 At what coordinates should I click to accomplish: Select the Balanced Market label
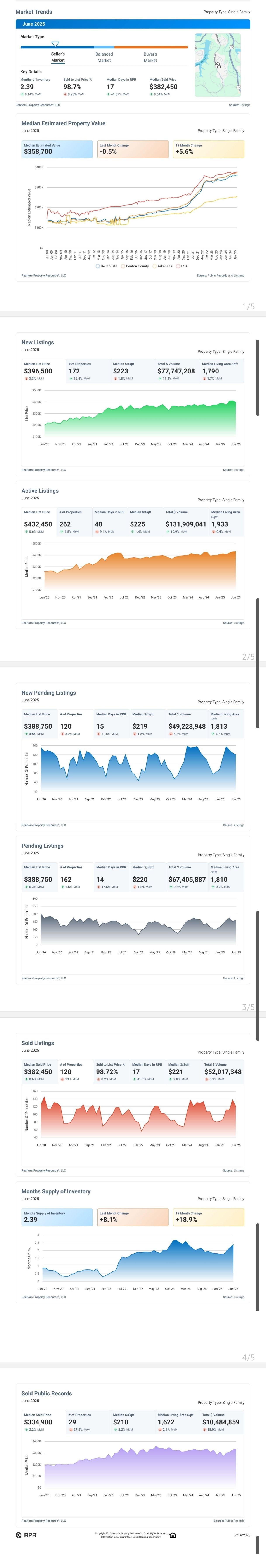point(104,57)
